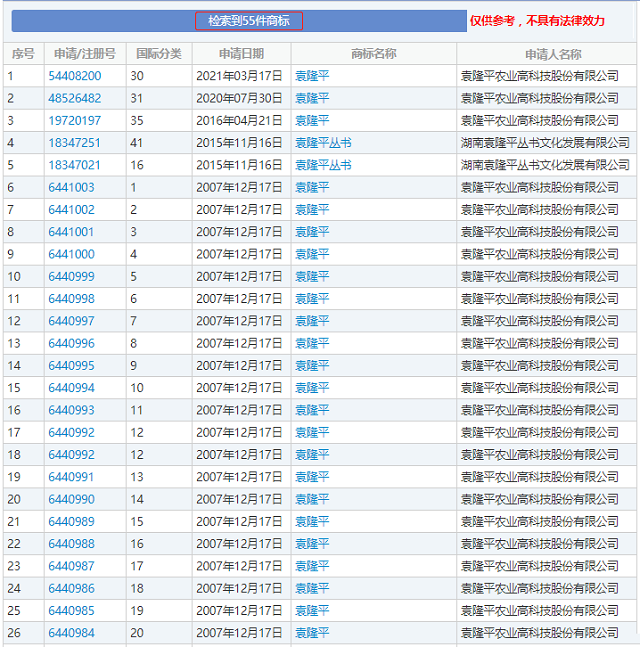Open registration number 18347021
Viewport: 640px width, 647px height.
tap(74, 165)
